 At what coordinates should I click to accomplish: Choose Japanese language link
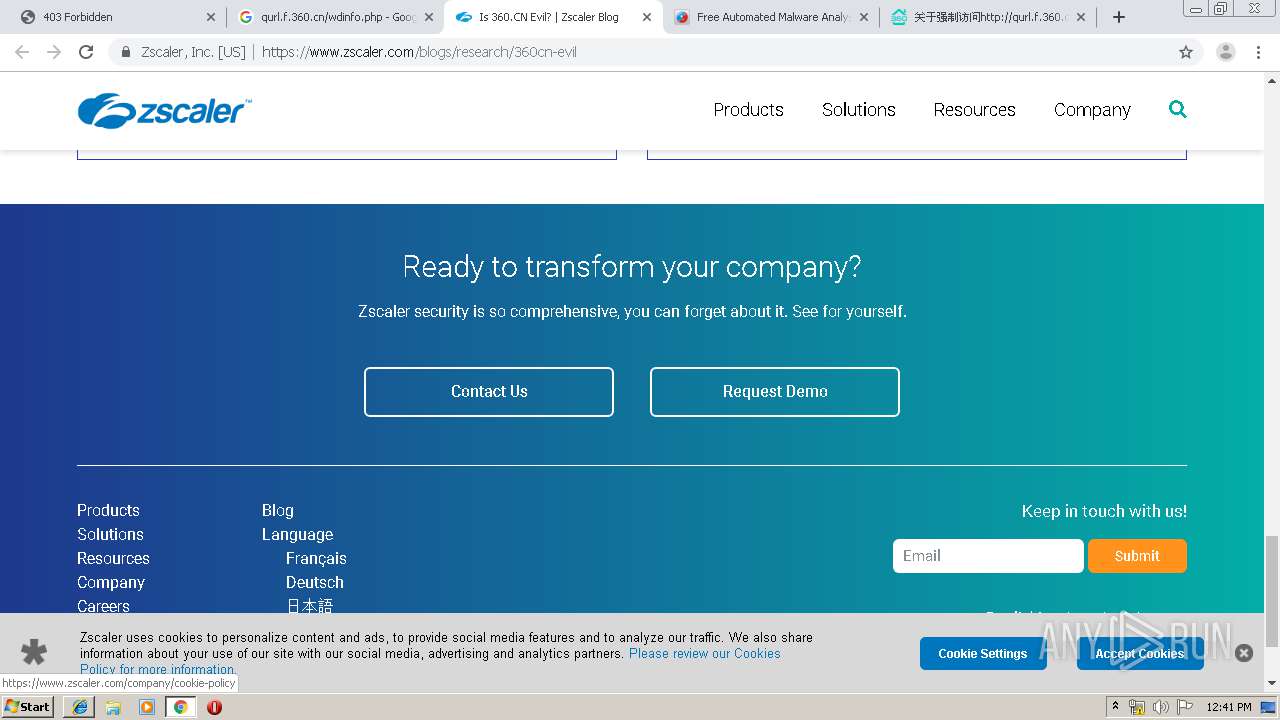tap(310, 606)
